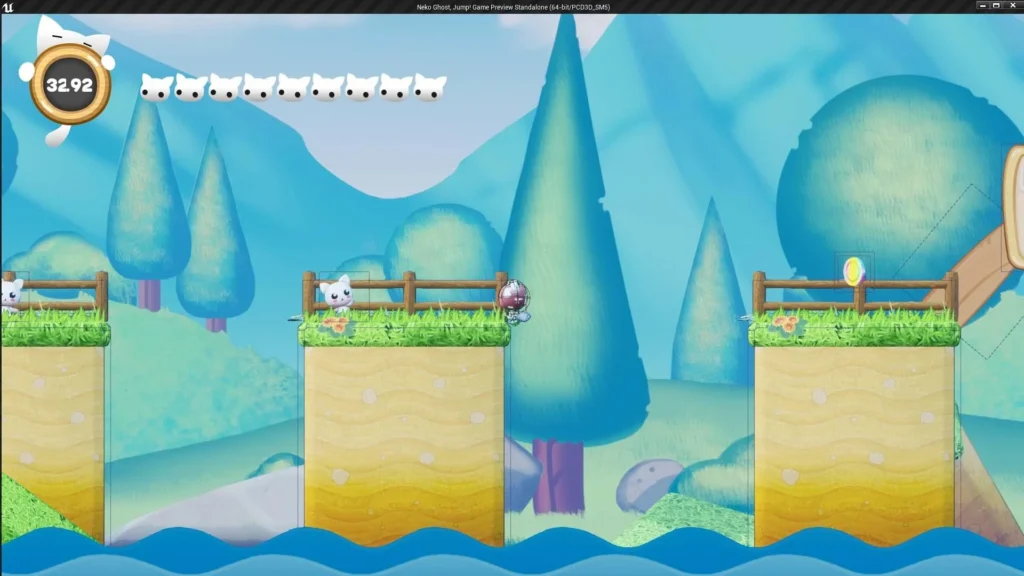The image size is (1024, 576).
Task: Click the white cat on the left platform
Action: [11, 294]
